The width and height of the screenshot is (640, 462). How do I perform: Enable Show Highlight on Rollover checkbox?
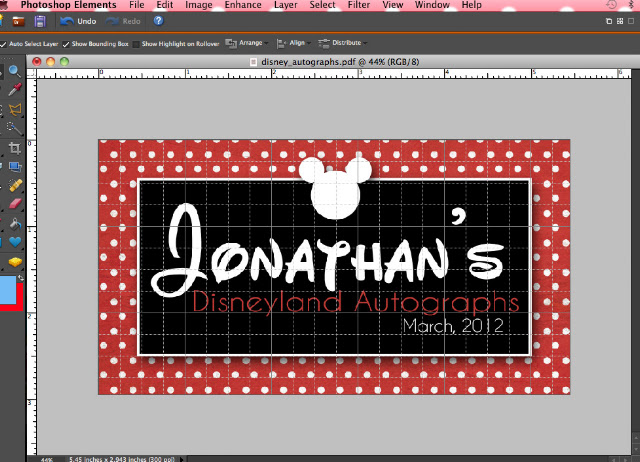point(136,44)
